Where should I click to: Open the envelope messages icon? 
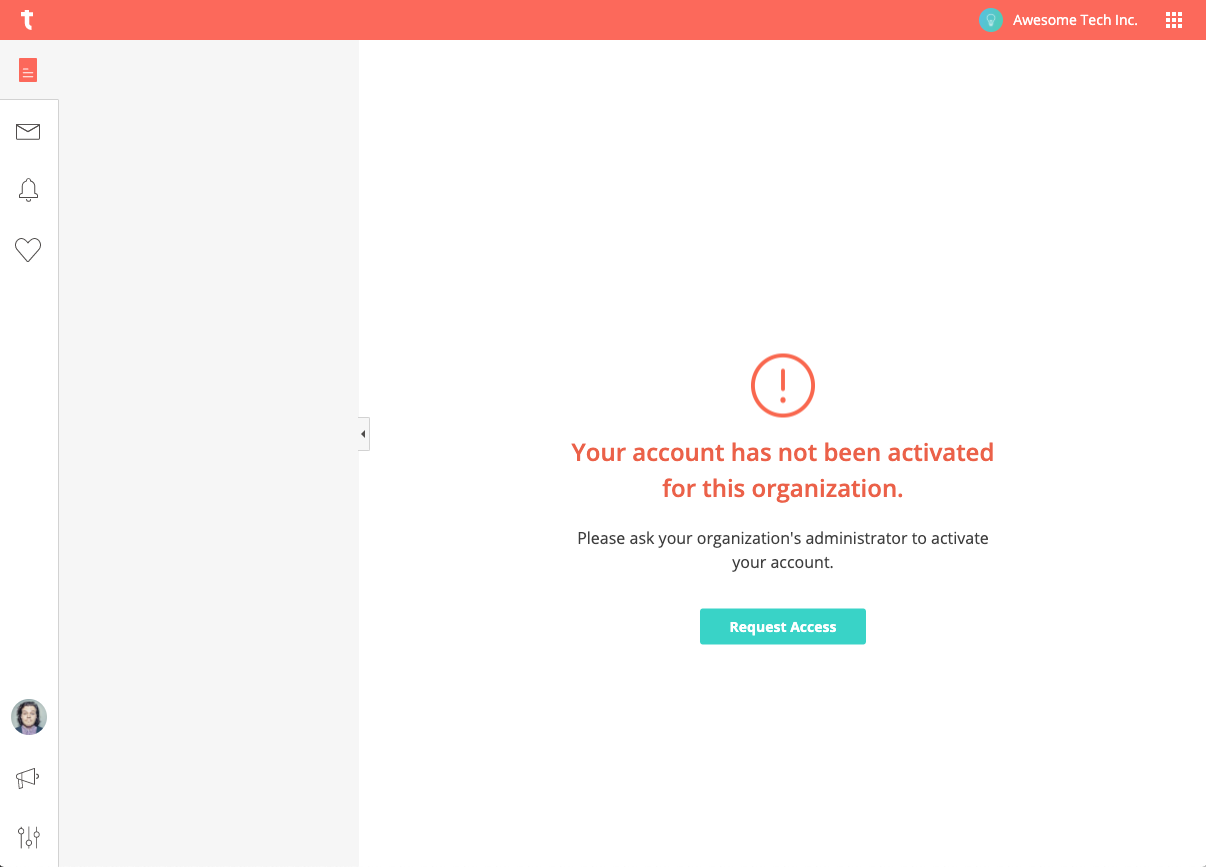[28, 131]
